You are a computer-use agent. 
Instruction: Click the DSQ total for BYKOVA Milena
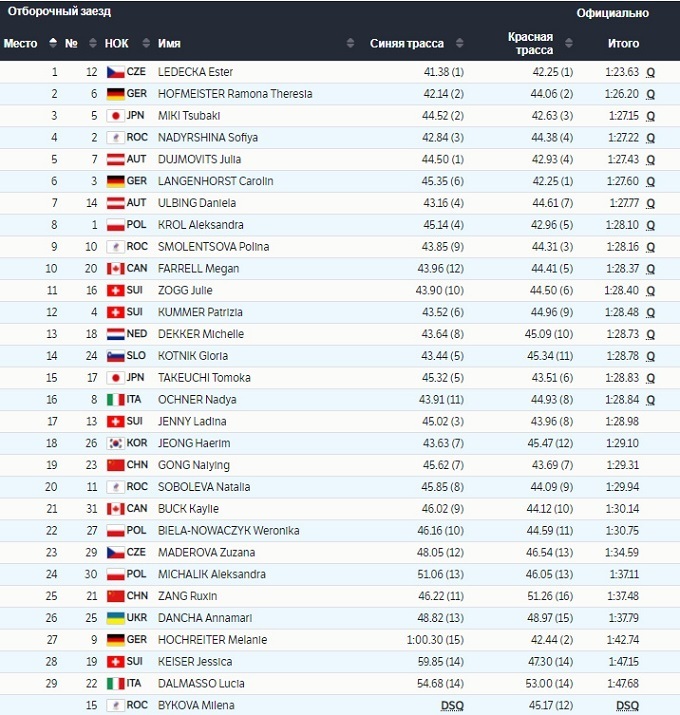(627, 705)
